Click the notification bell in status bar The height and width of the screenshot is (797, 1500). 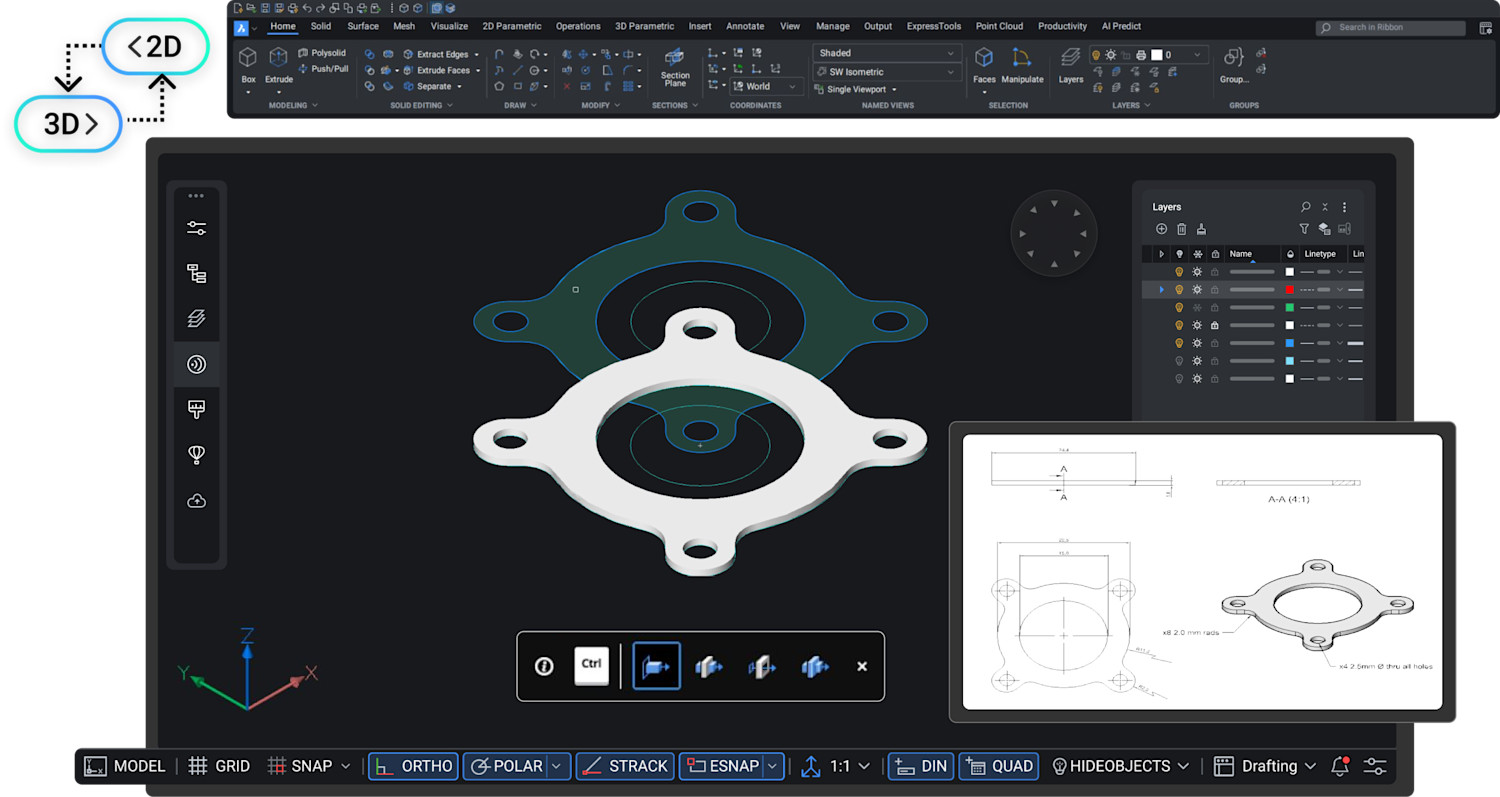click(1340, 766)
